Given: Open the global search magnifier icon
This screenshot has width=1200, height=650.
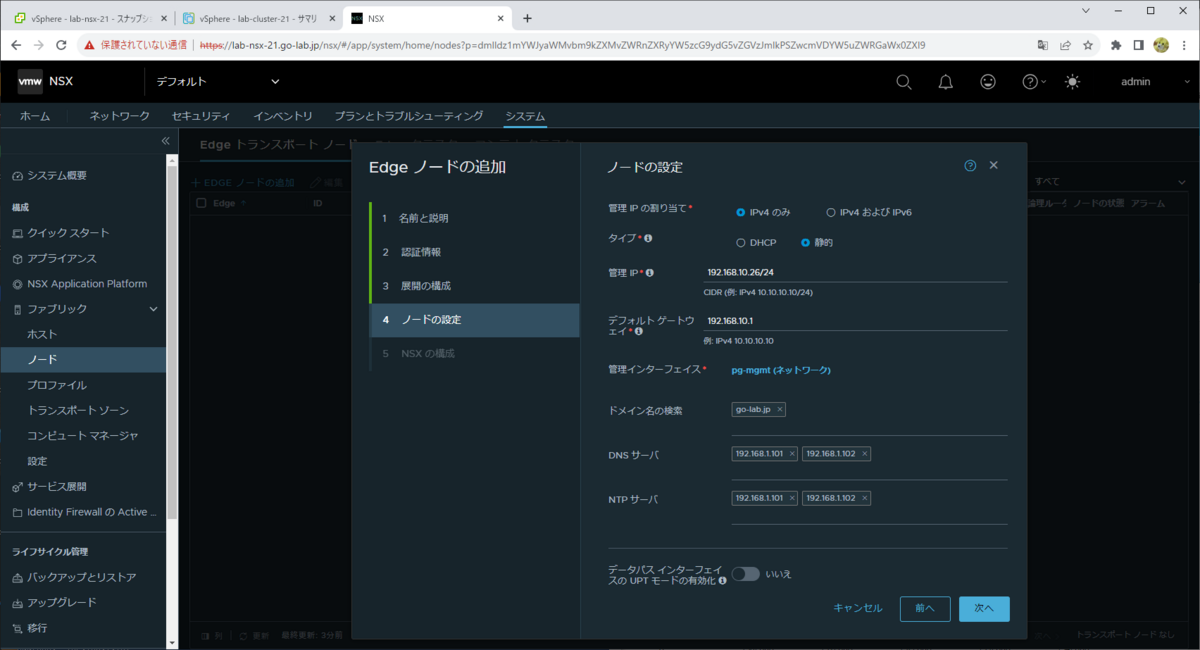Looking at the screenshot, I should click(x=903, y=82).
